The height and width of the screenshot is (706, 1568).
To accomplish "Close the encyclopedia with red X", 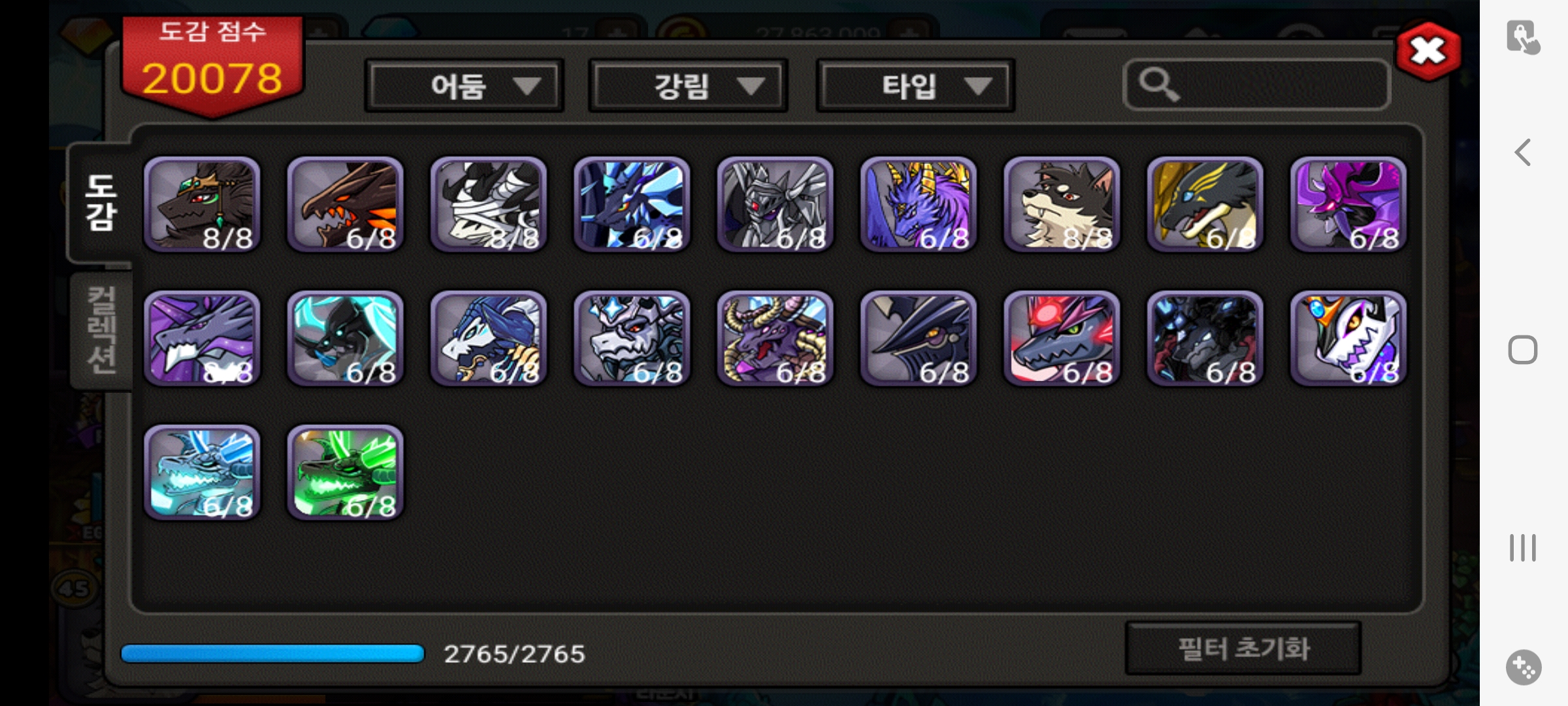I will click(1428, 51).
